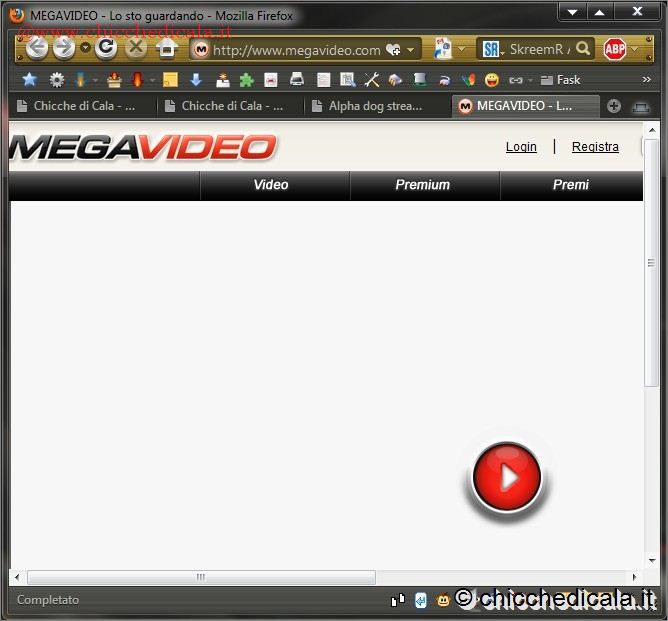
Task: Click the horizontal scrollbar at the bottom
Action: (x=200, y=577)
